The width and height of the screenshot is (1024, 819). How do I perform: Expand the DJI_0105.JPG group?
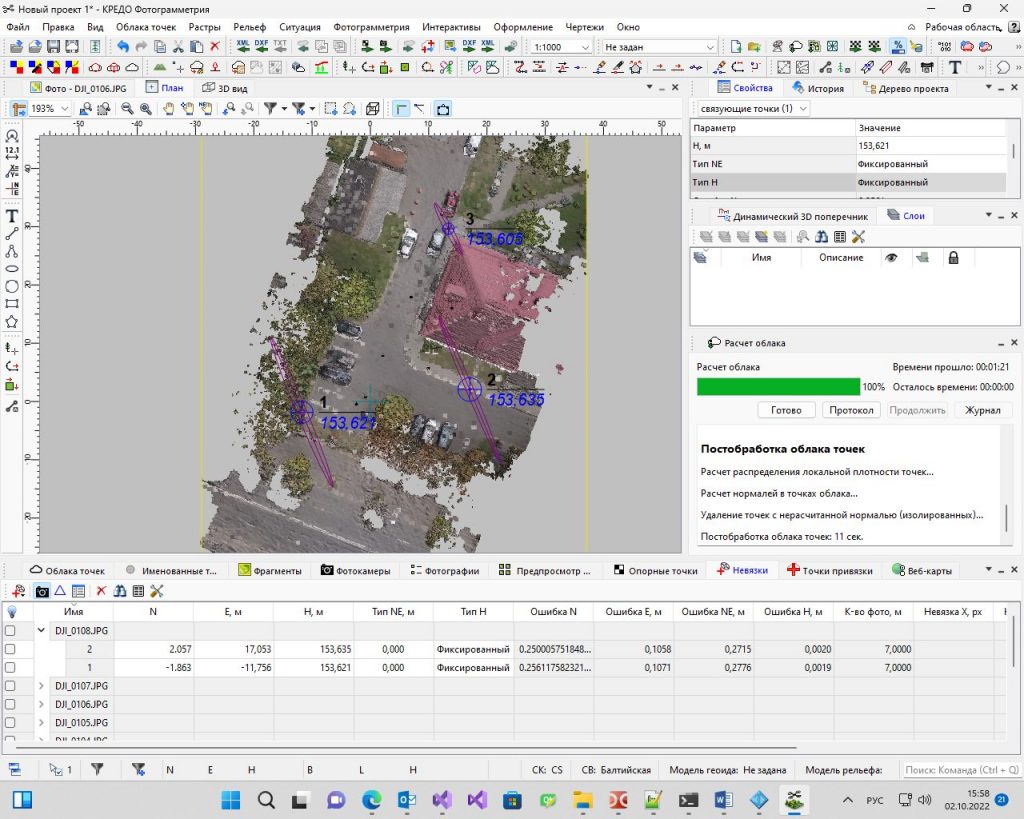click(x=41, y=722)
